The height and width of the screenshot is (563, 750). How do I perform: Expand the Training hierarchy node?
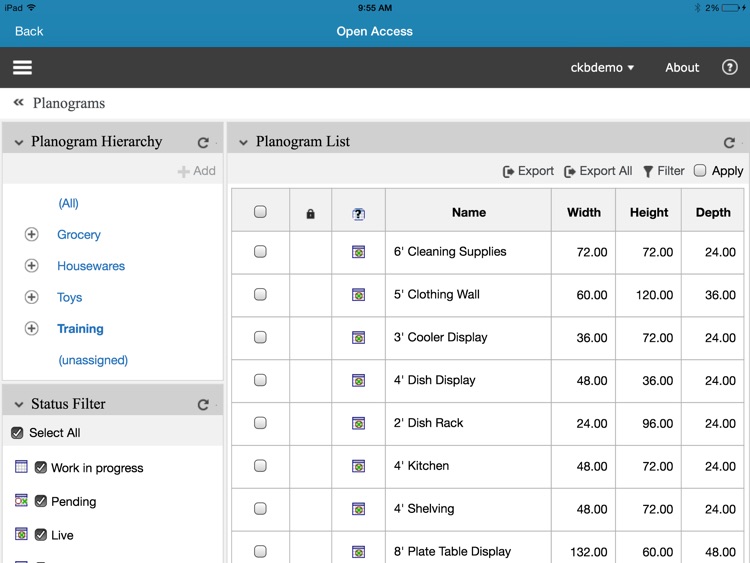pyautogui.click(x=32, y=329)
